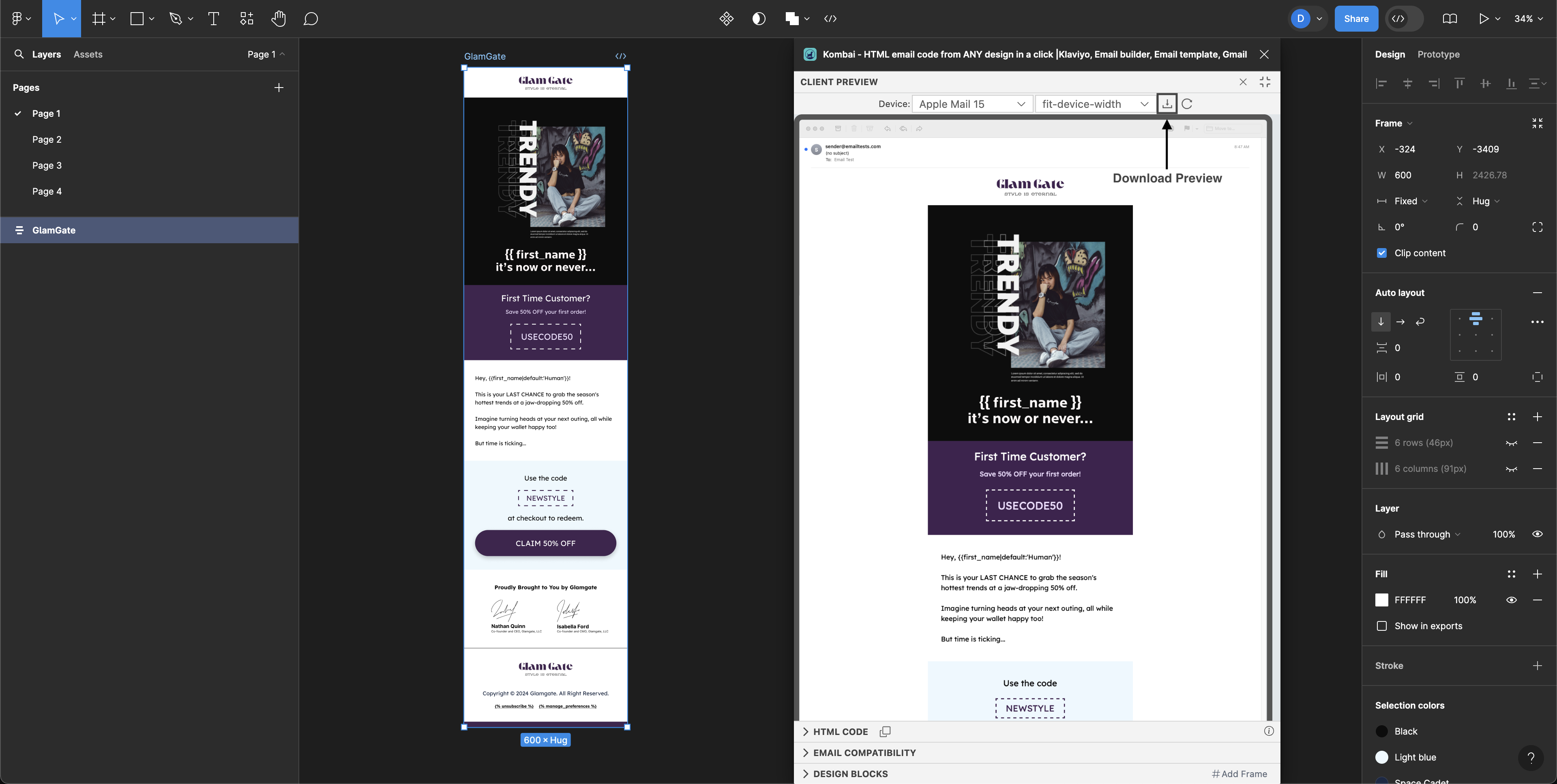Open the Libraries book icon

tap(1450, 19)
